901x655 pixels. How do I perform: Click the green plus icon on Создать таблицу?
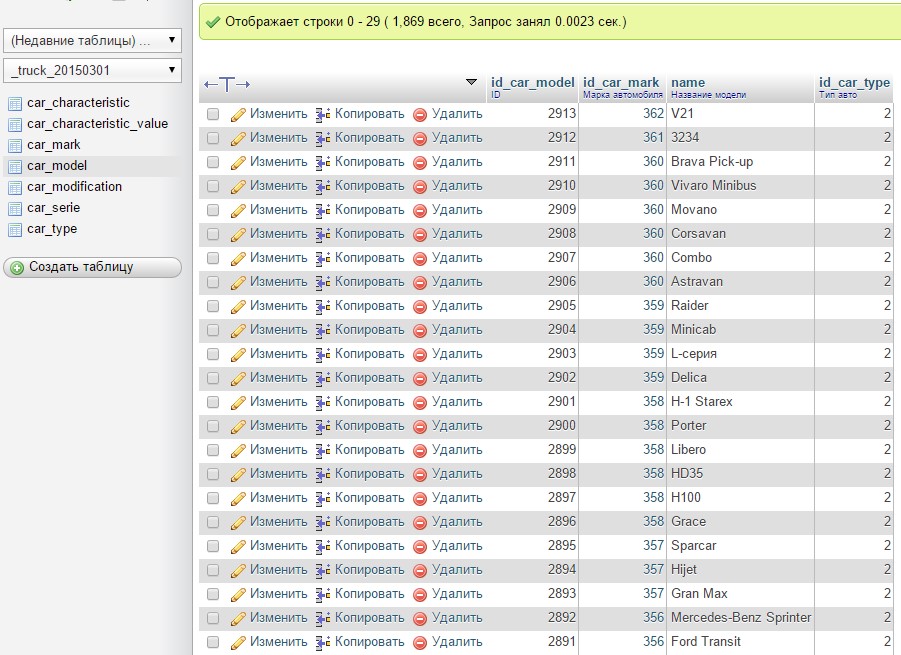(x=17, y=268)
